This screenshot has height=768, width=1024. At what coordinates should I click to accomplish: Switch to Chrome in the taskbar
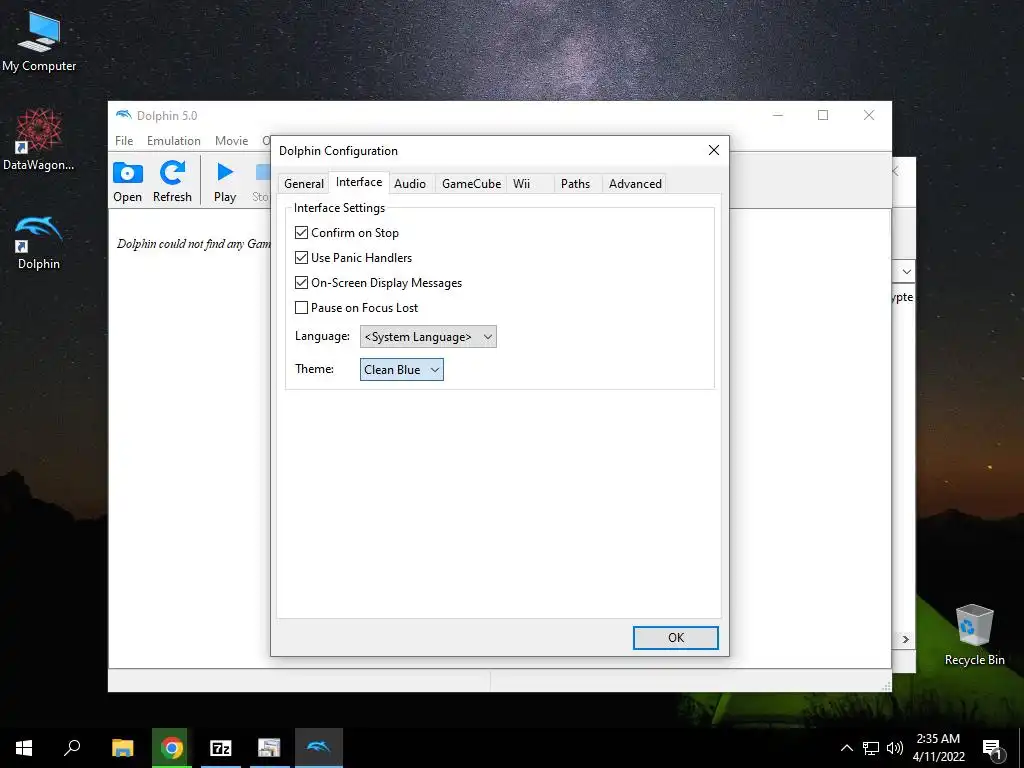click(172, 748)
